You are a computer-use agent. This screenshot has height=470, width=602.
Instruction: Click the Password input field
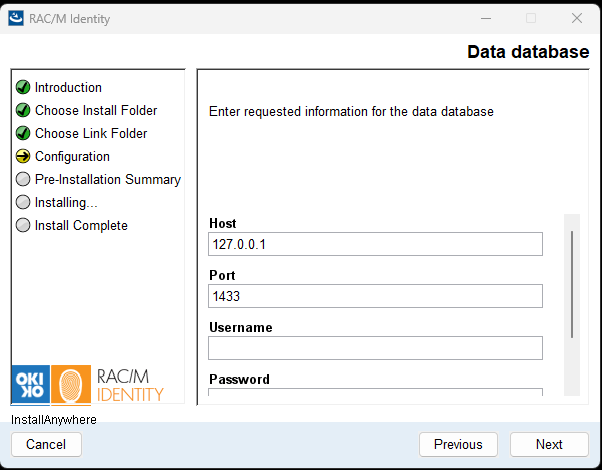(375, 394)
